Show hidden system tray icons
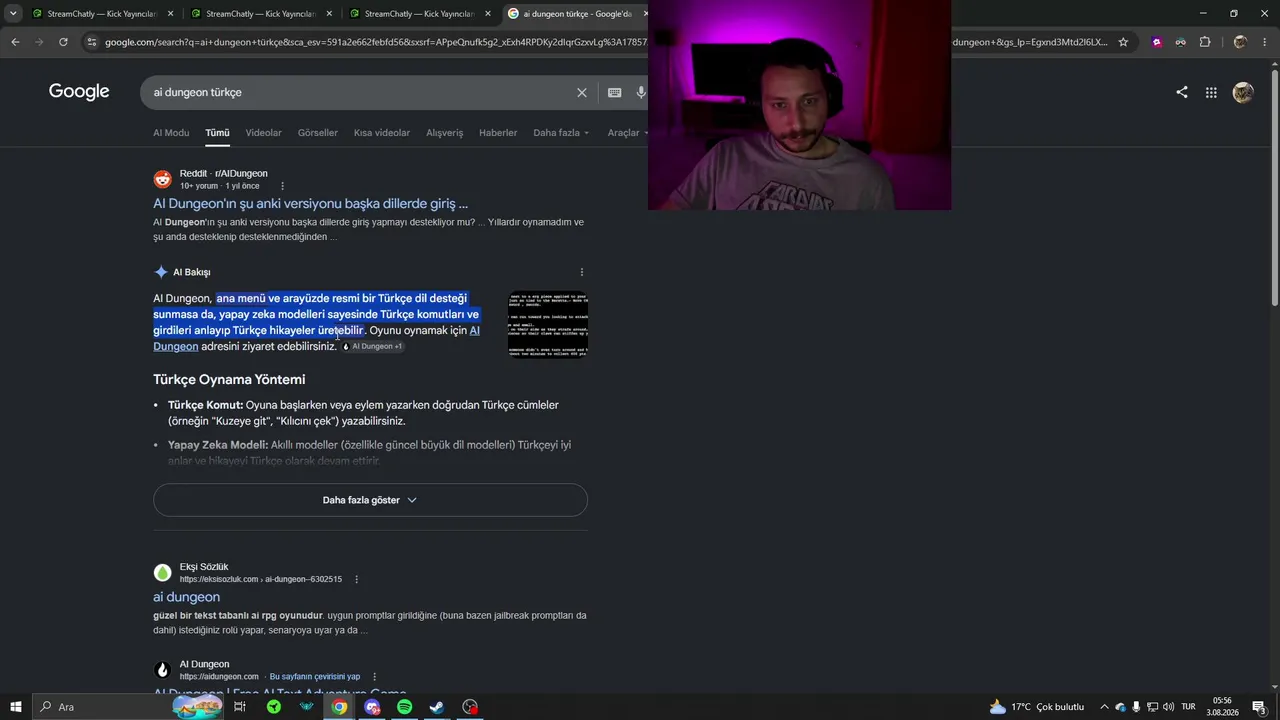The image size is (1280, 720). click(1104, 707)
